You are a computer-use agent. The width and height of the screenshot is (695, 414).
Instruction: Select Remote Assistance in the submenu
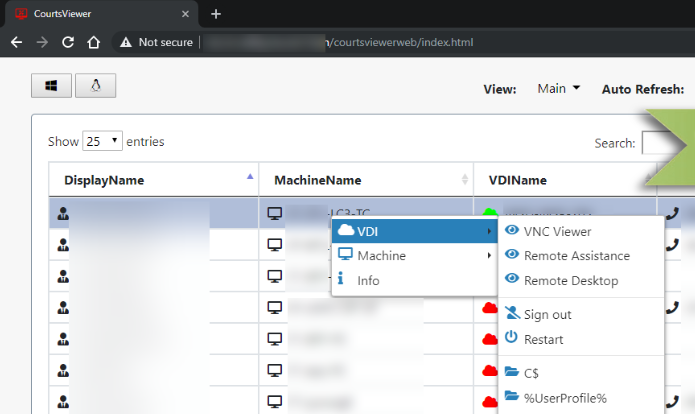point(576,256)
